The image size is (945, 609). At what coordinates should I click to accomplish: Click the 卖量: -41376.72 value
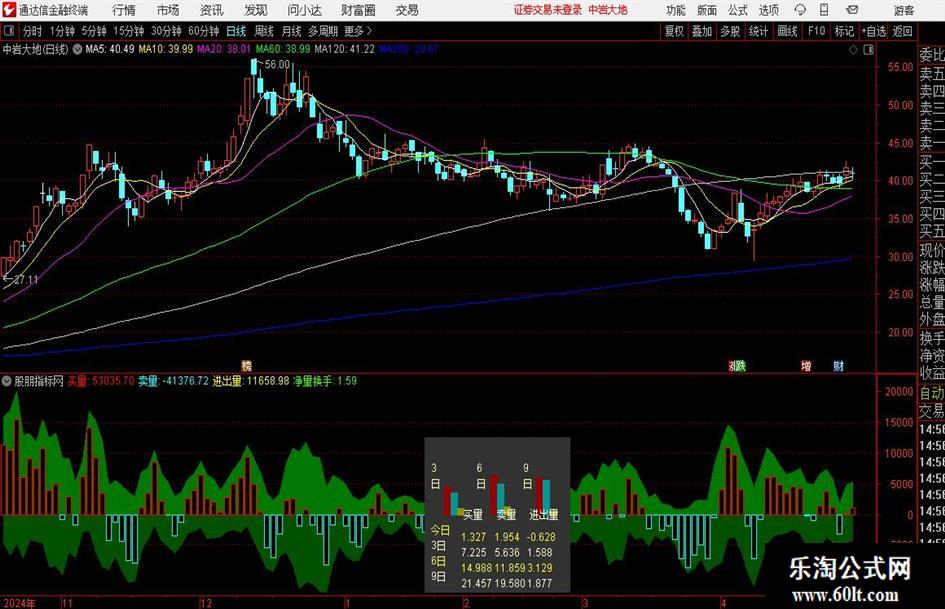174,381
